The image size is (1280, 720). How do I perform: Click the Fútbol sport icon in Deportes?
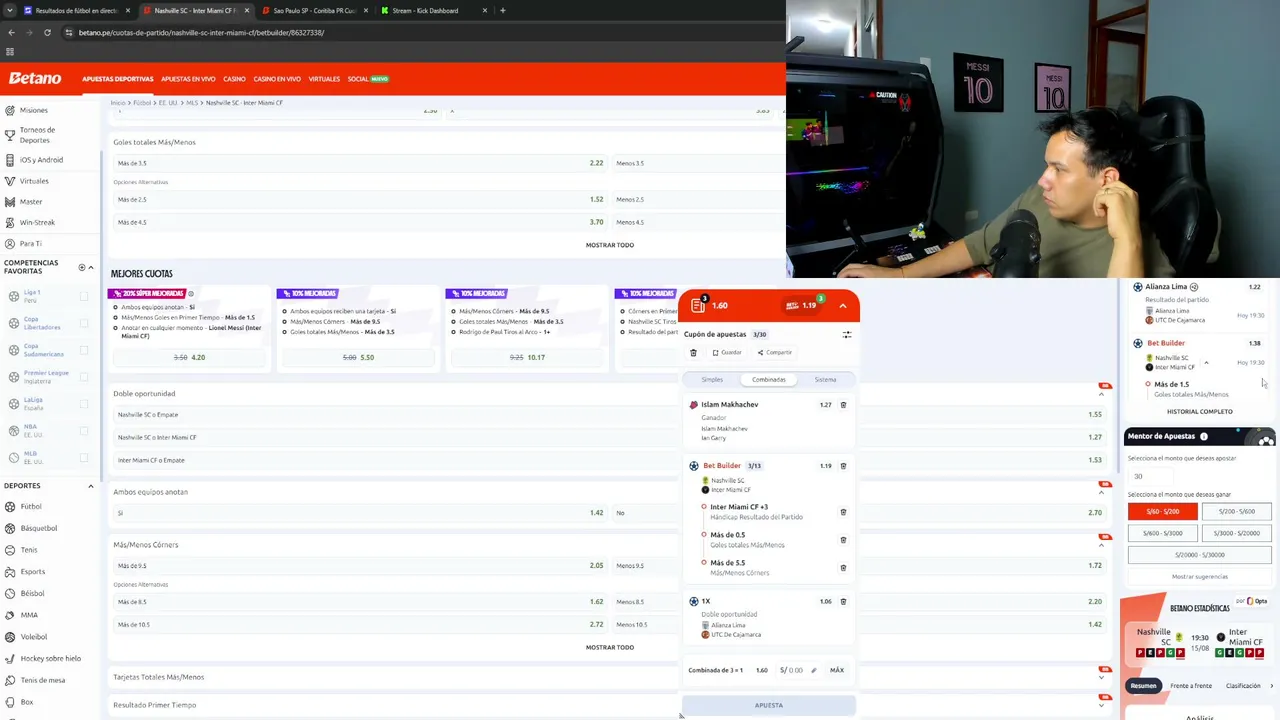click(9, 507)
